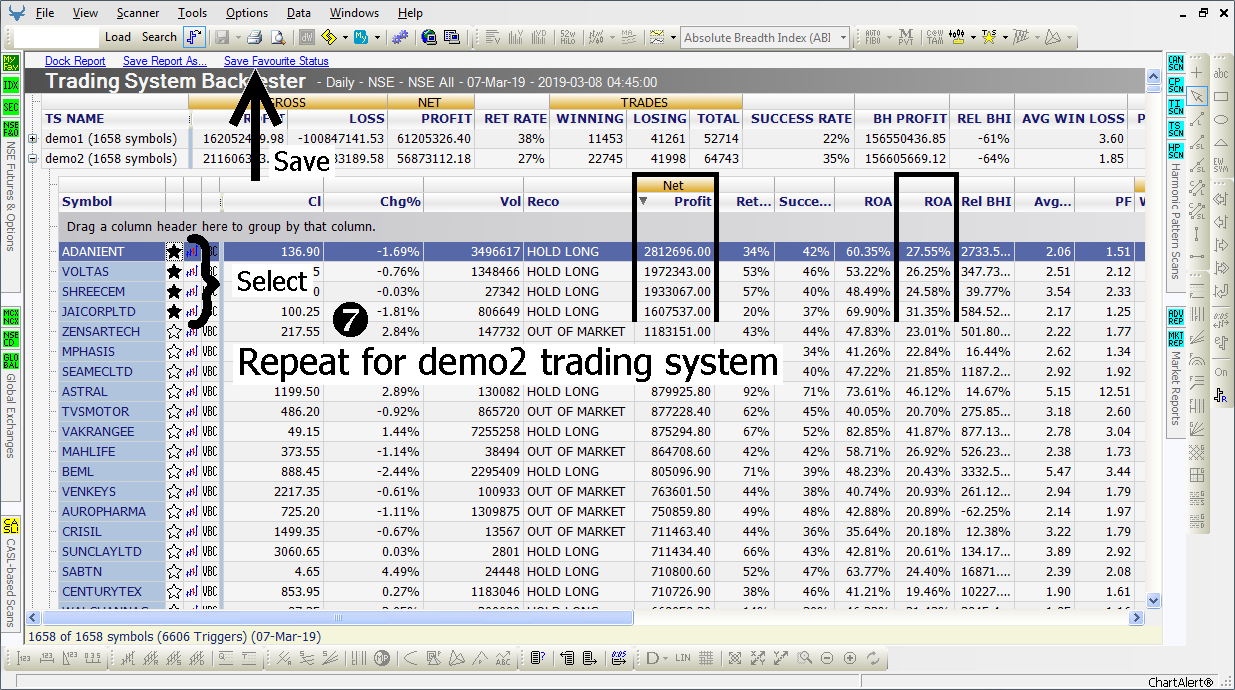Viewport: 1235px width, 690px height.
Task: Click the zoom in plus icon in bottom toolbar
Action: pyautogui.click(x=850, y=658)
